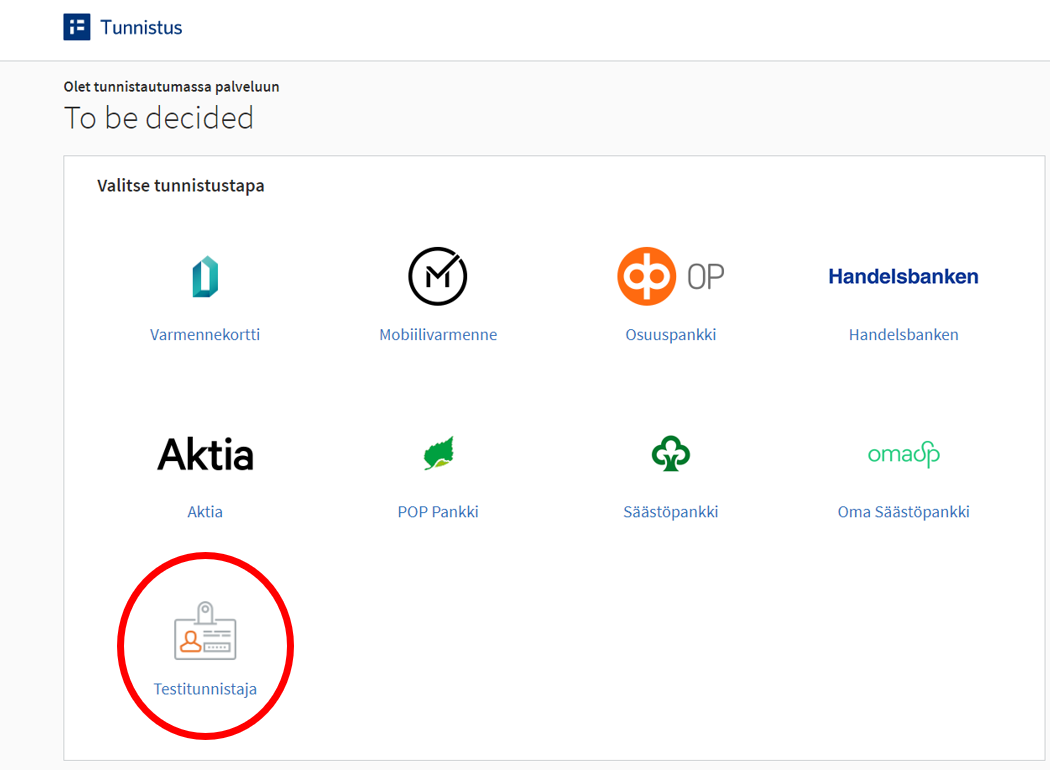Open the Aktia text link below logo

[205, 512]
